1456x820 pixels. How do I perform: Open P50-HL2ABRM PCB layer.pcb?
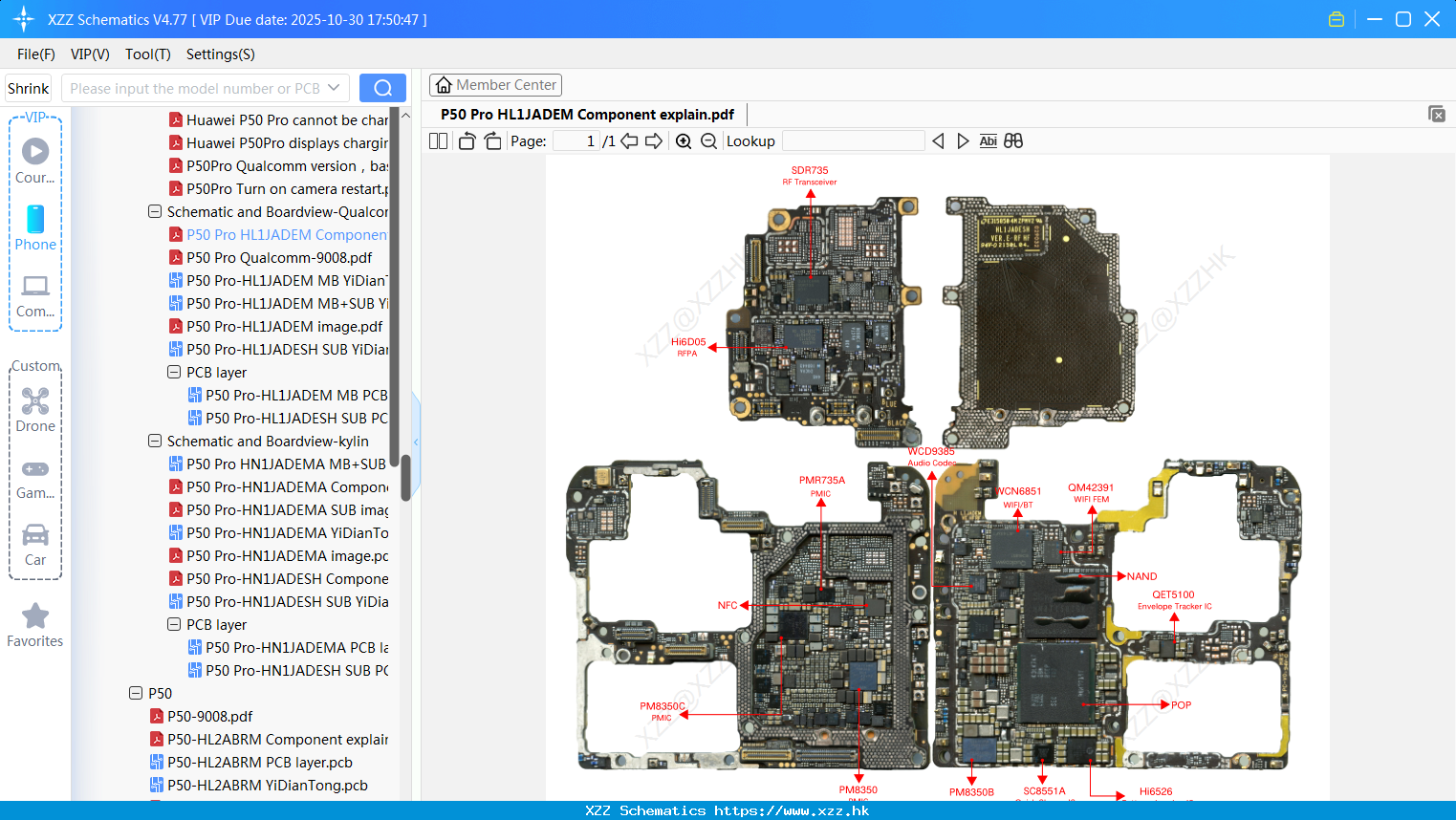pyautogui.click(x=250, y=762)
